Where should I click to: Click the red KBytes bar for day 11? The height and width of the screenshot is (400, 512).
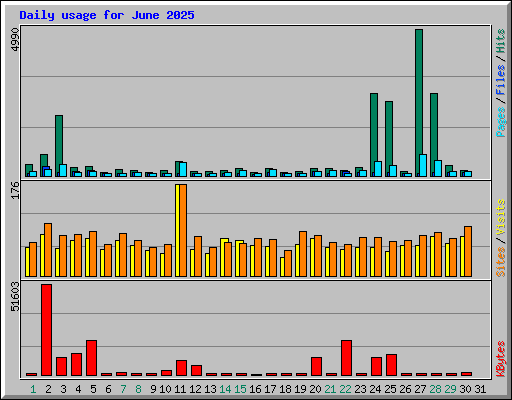[x=181, y=368]
